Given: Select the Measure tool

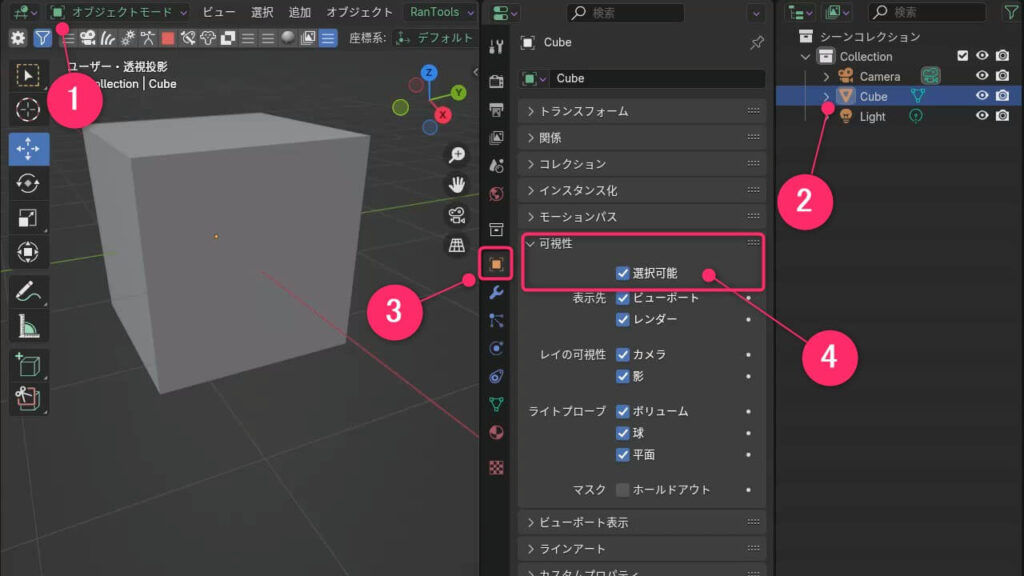Looking at the screenshot, I should pyautogui.click(x=28, y=326).
